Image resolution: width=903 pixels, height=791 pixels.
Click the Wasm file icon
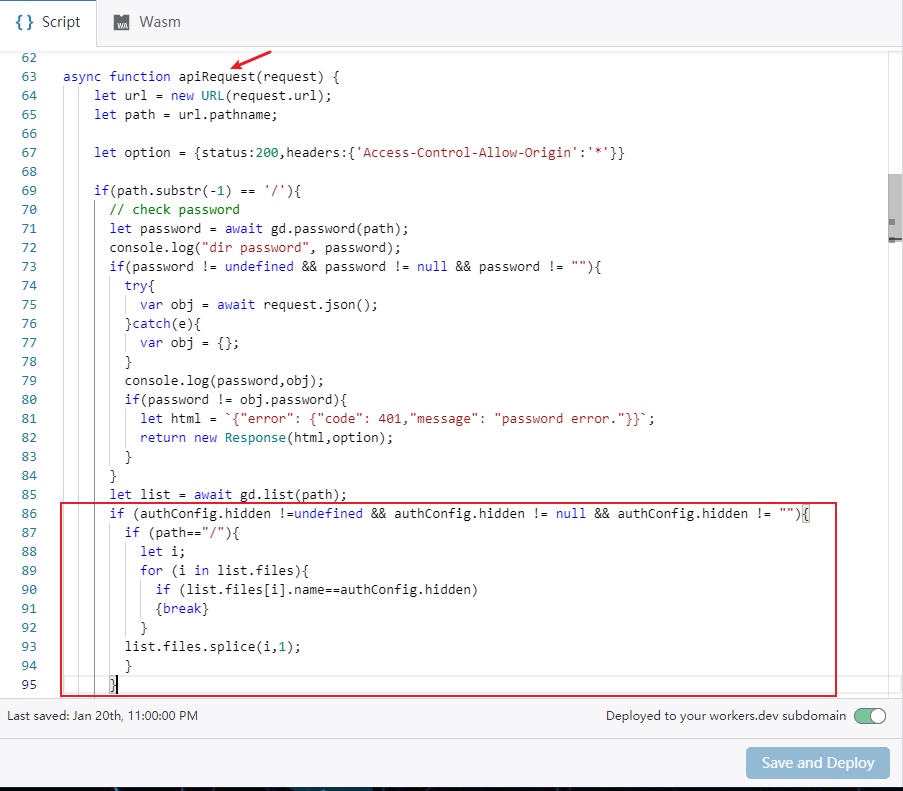(121, 22)
